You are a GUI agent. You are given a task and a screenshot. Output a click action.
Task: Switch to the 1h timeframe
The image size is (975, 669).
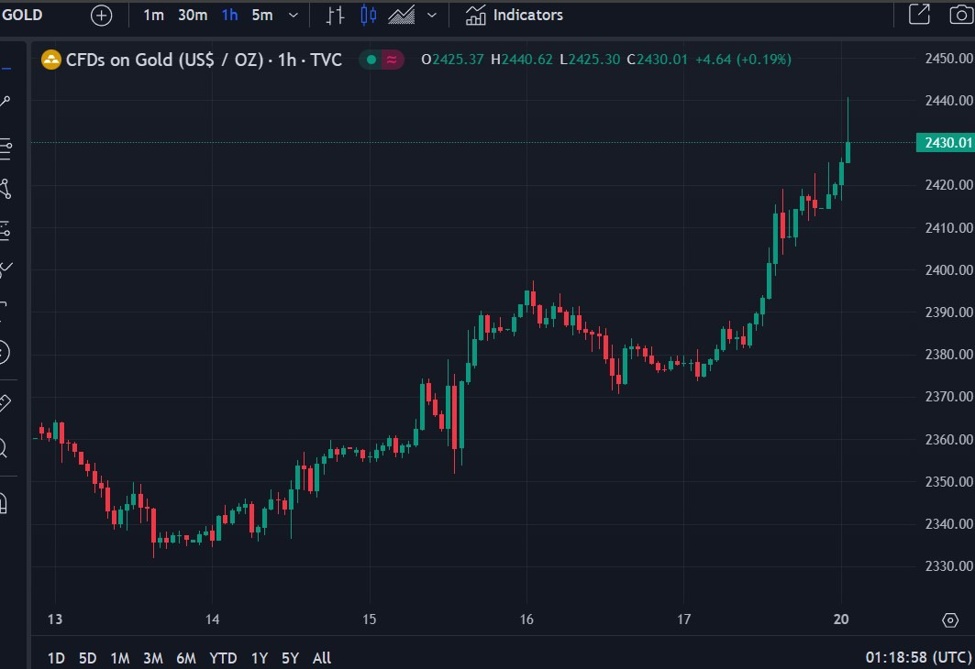tap(229, 15)
